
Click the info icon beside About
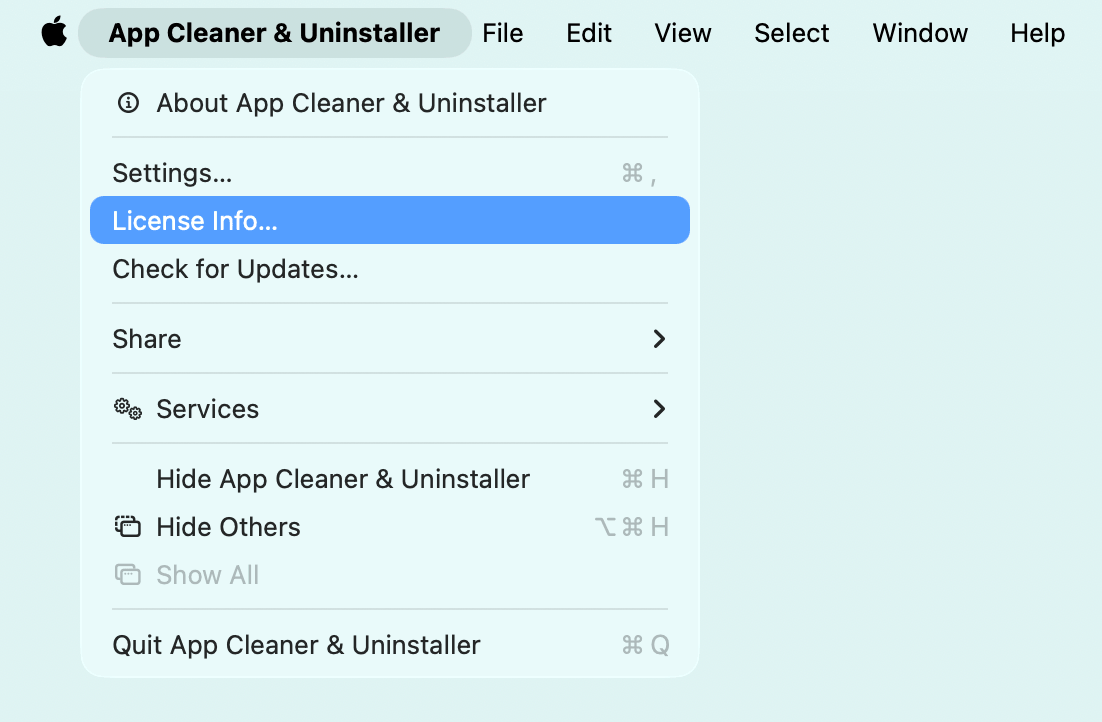click(x=128, y=102)
